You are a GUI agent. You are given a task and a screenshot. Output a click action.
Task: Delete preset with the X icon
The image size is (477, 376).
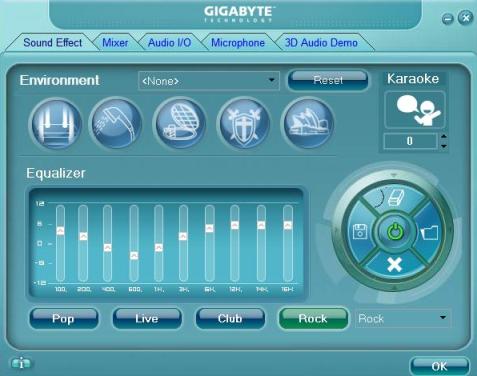tap(394, 265)
